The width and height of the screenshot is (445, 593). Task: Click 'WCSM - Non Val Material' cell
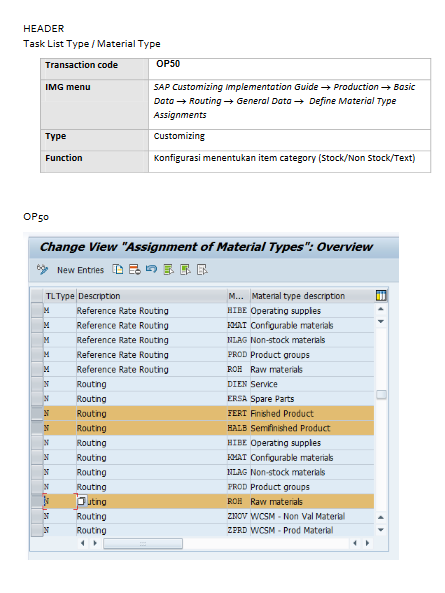[312, 516]
